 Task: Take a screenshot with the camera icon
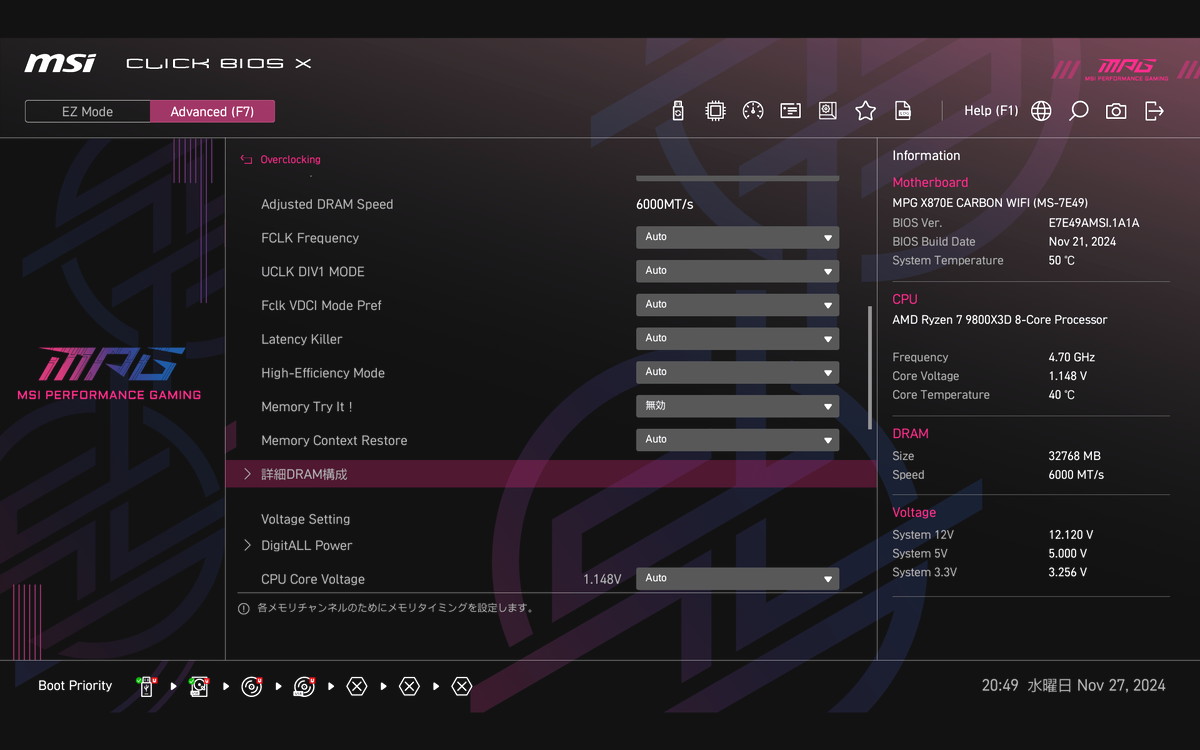pyautogui.click(x=1116, y=111)
